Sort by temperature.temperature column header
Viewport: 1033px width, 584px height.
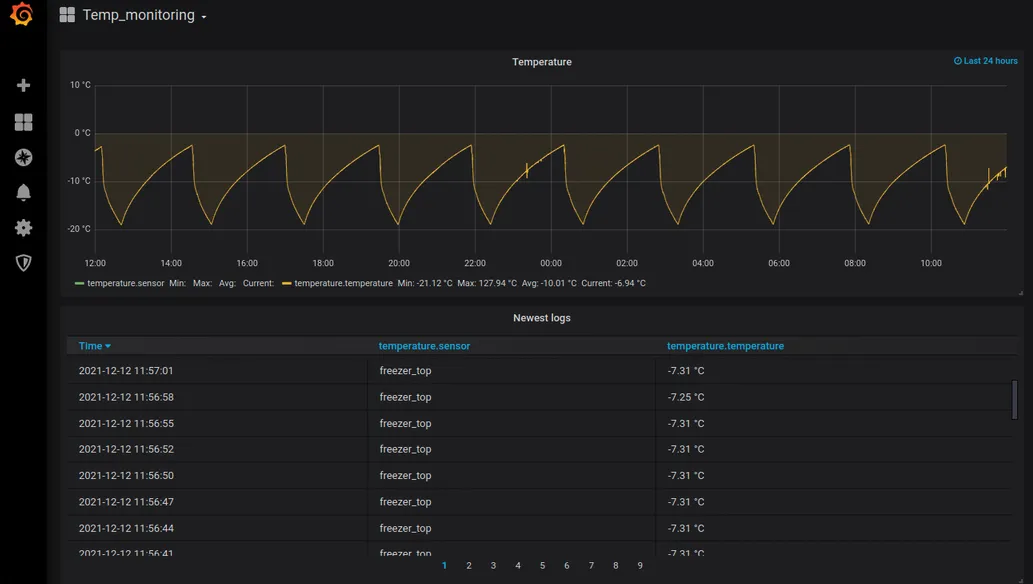point(725,346)
